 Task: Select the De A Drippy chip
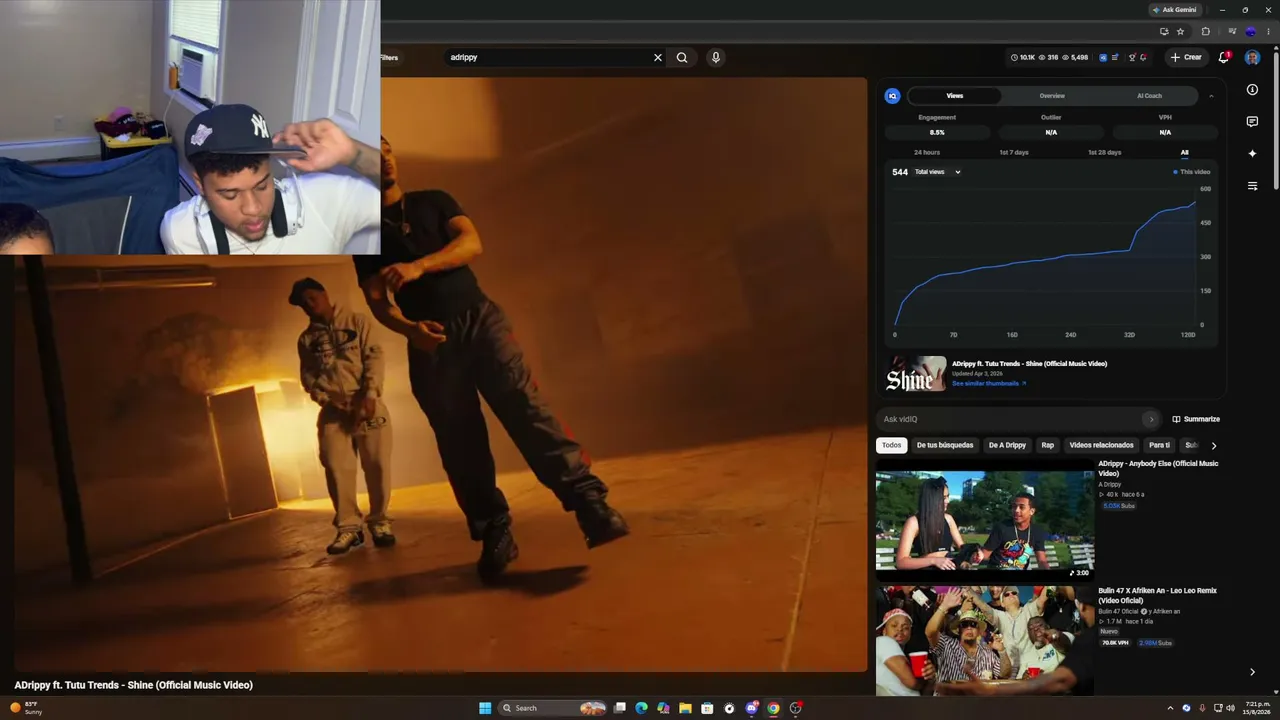(1007, 445)
